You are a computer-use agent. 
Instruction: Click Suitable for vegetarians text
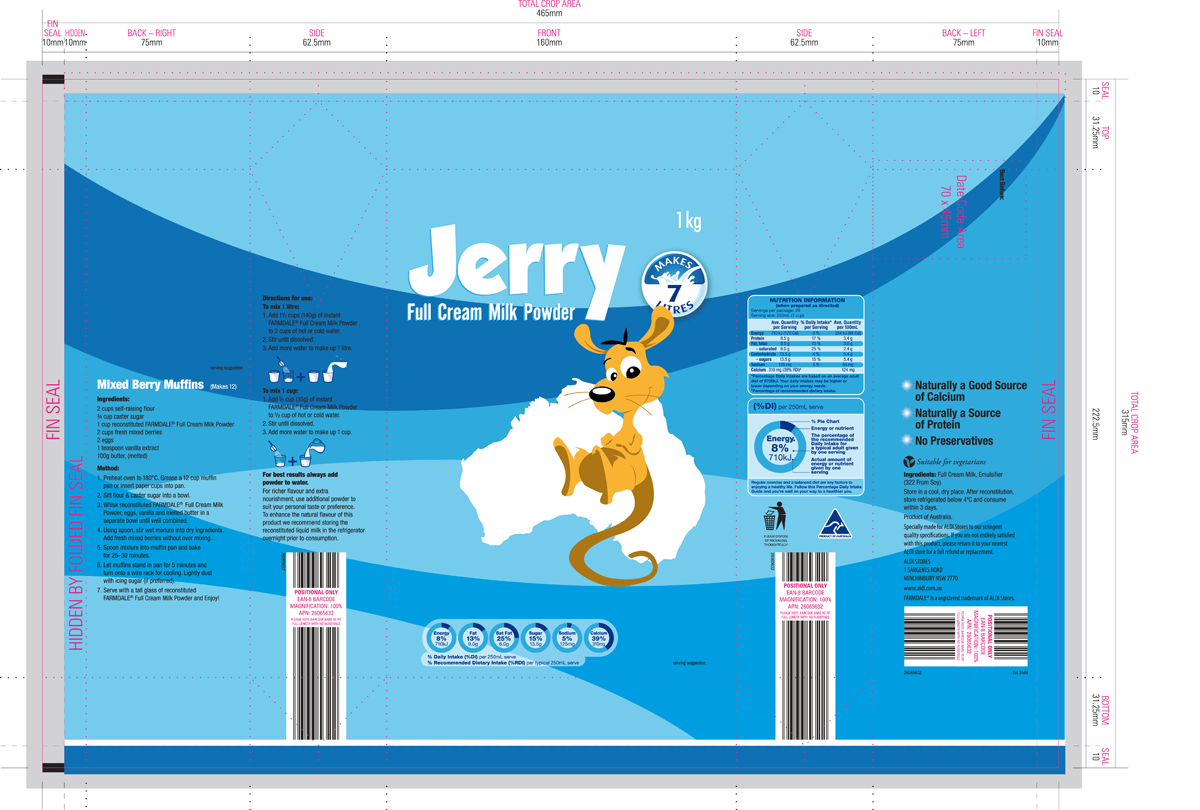click(x=952, y=462)
